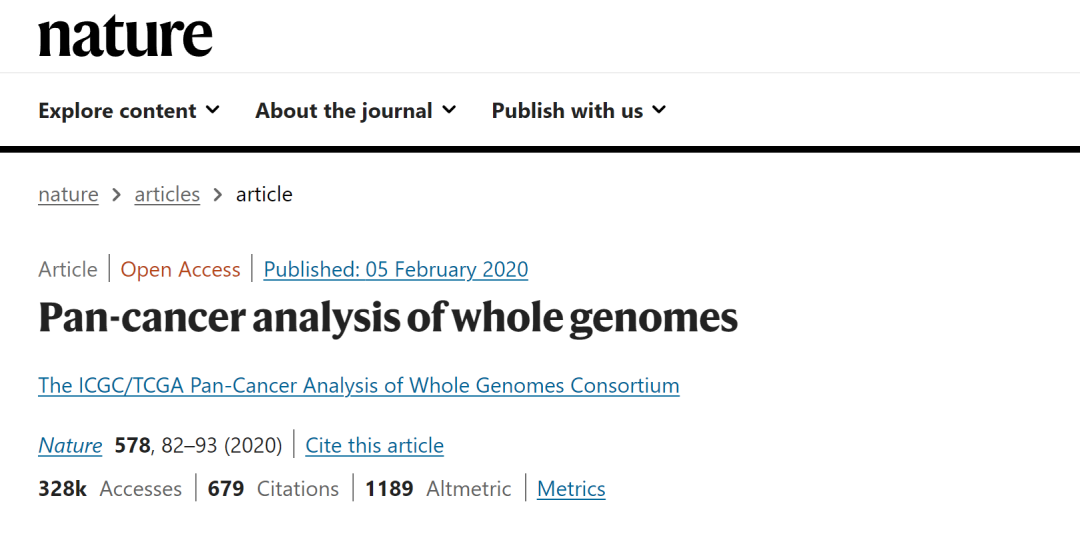The width and height of the screenshot is (1080, 546).
Task: Open the ICGC/TCGA Consortium author link
Action: coord(359,385)
